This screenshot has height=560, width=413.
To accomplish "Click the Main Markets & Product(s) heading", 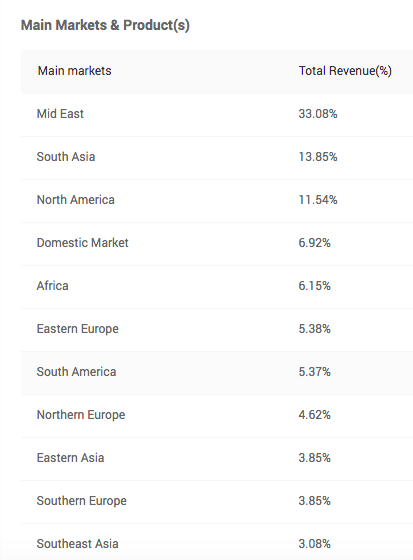I will point(105,25).
